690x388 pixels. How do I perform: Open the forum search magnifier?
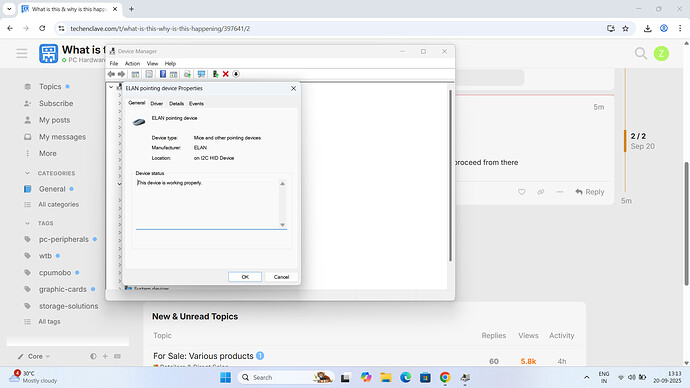(x=641, y=53)
